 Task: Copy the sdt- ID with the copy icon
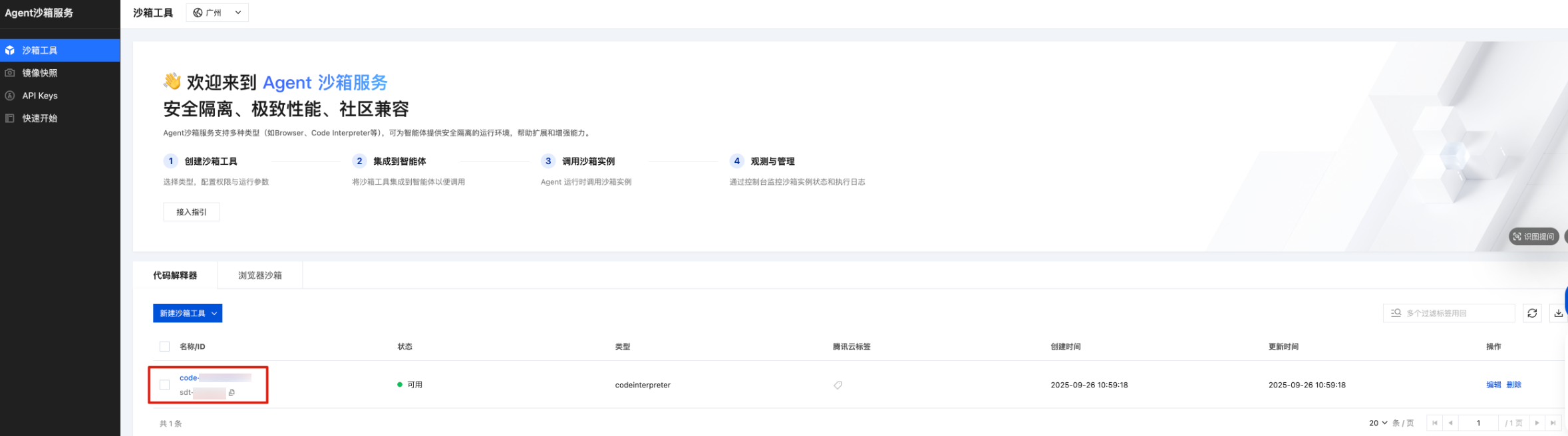[x=232, y=392]
